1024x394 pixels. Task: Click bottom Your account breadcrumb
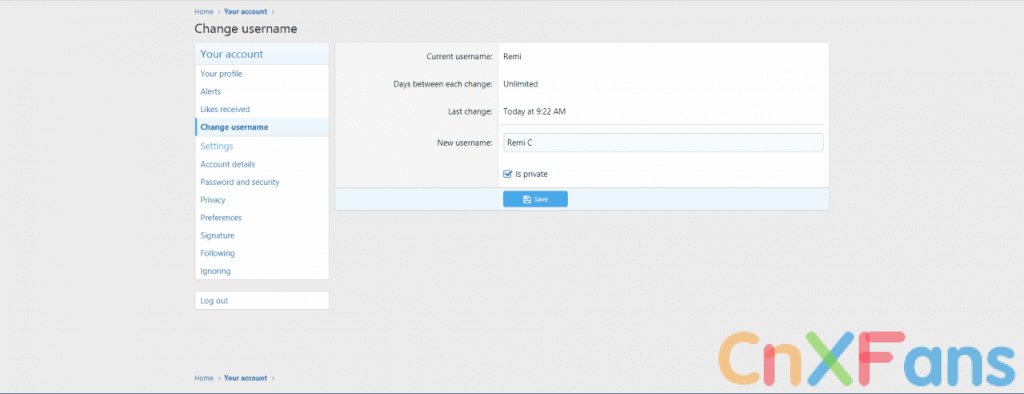[246, 378]
